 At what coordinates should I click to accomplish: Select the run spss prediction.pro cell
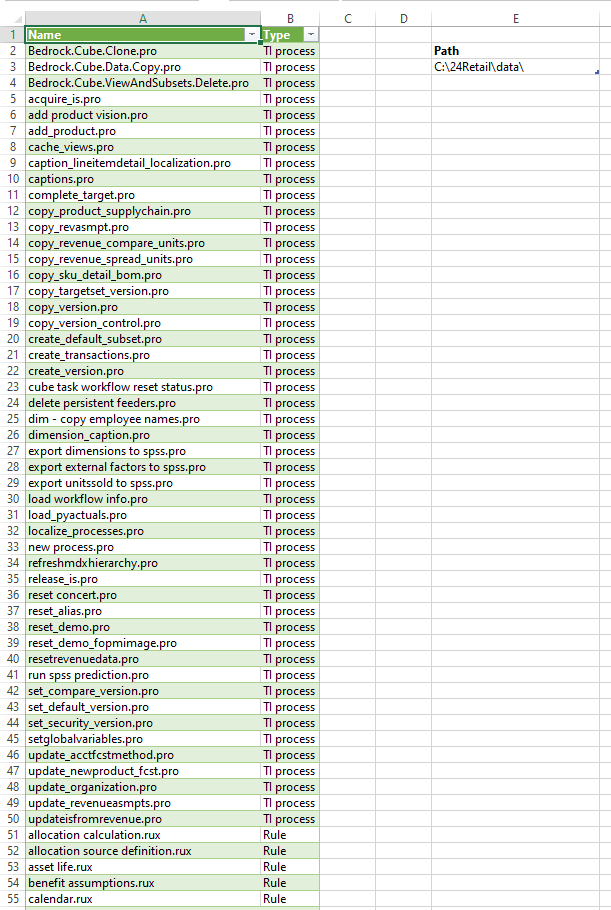(88, 675)
